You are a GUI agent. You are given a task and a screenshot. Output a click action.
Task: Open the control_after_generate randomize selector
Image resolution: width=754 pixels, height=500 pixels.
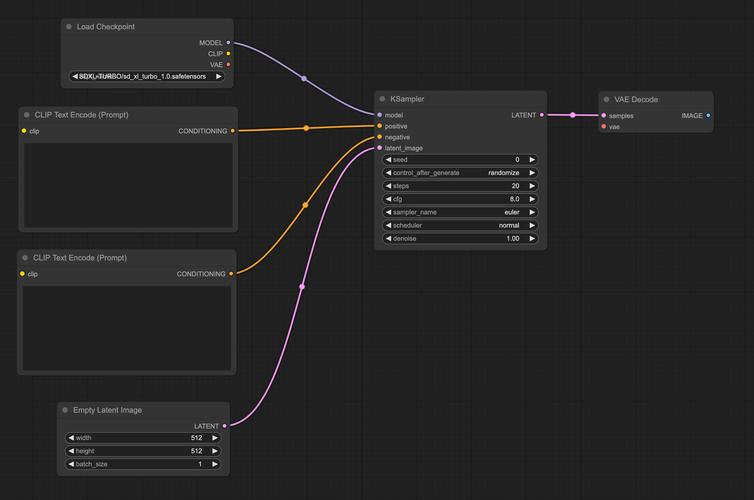point(460,173)
